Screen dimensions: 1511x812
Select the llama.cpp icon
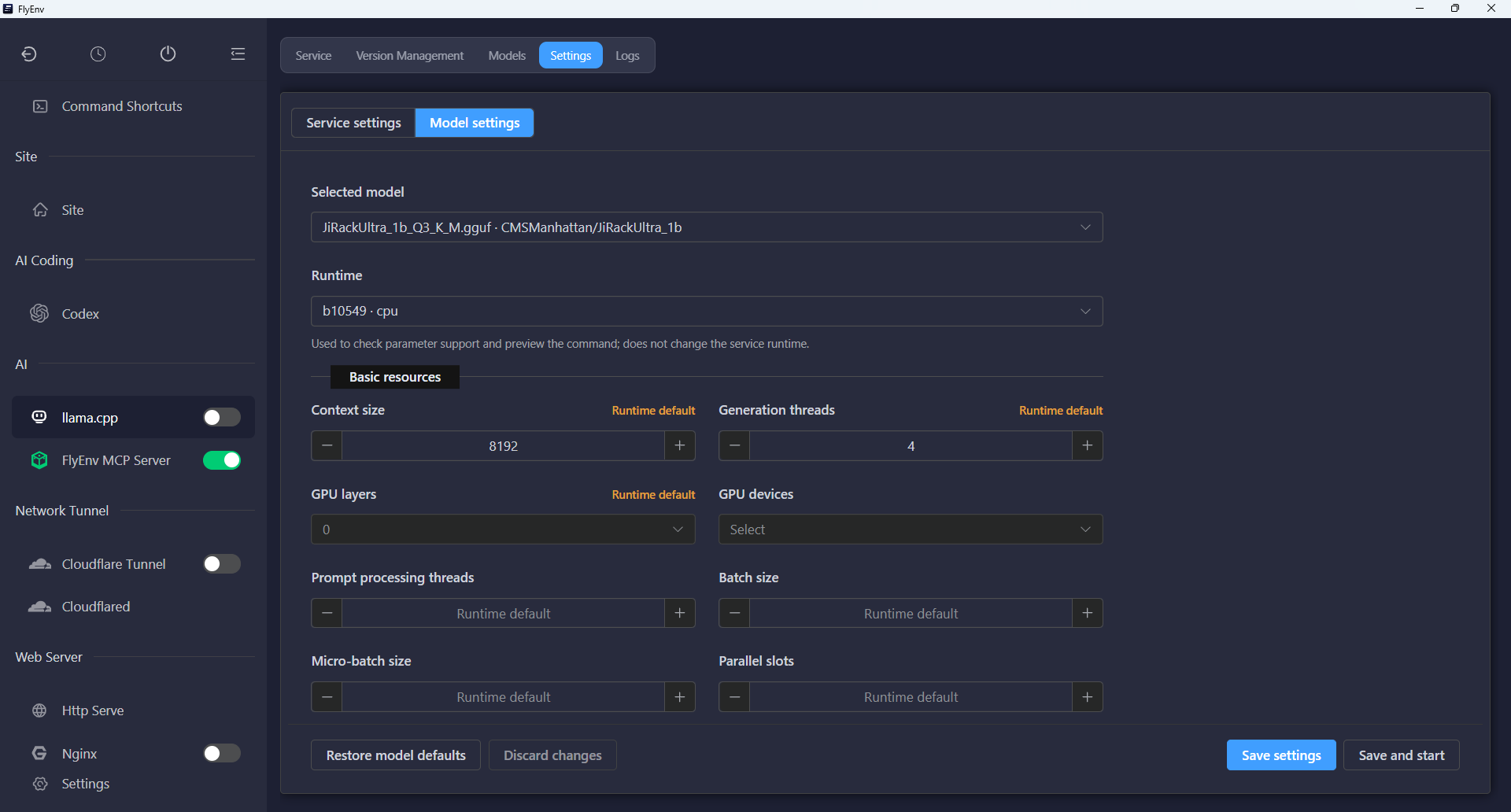pos(39,417)
